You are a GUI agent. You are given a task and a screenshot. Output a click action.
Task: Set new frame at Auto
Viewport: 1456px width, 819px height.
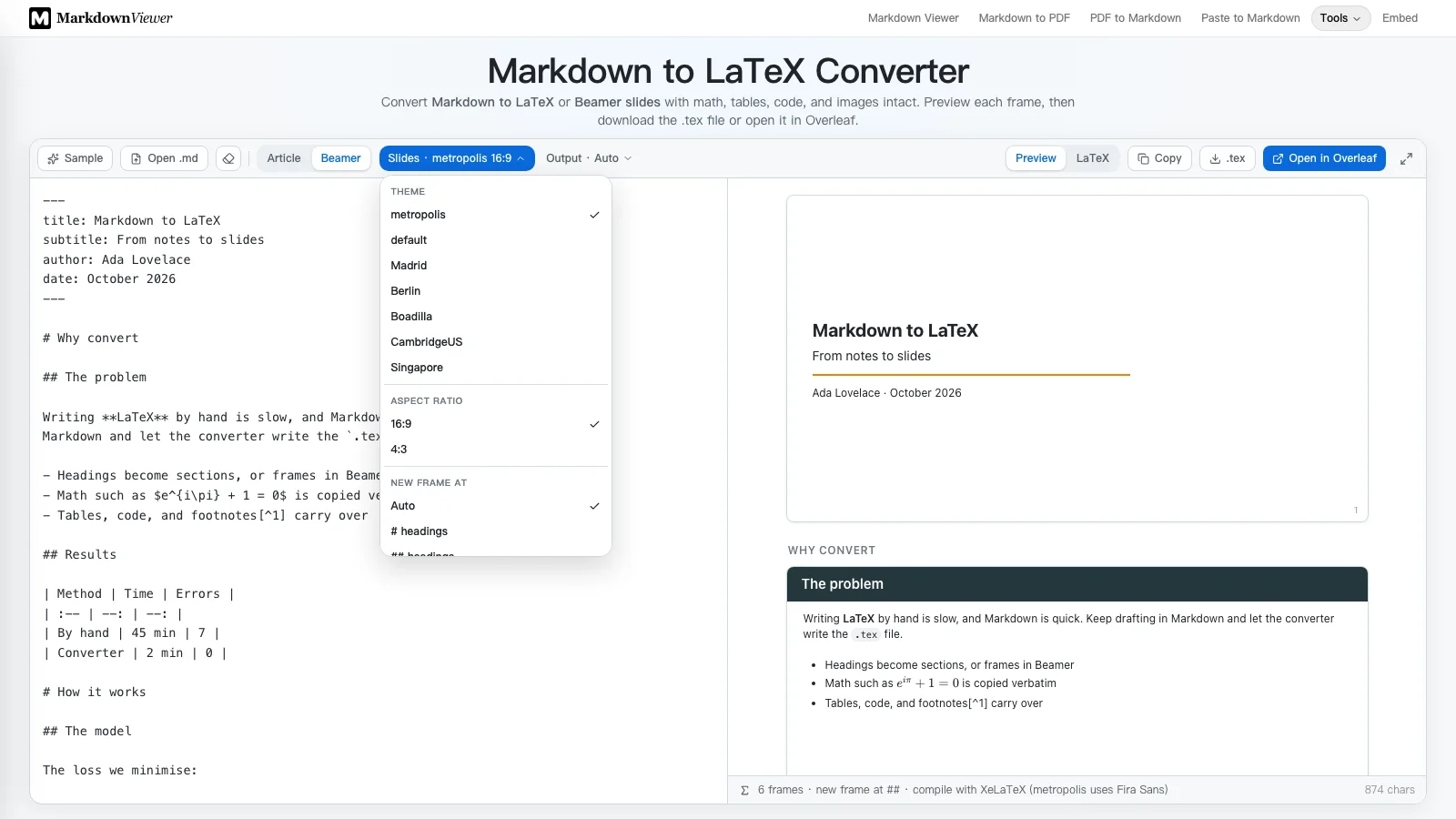click(x=495, y=506)
